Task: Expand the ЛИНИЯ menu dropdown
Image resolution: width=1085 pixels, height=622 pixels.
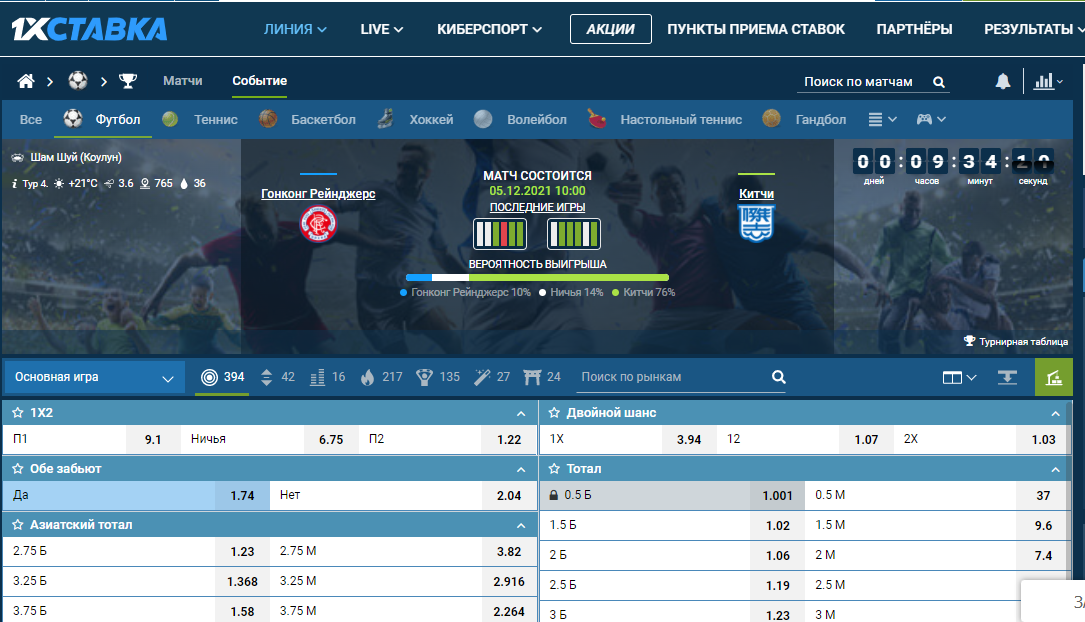Action: 295,29
